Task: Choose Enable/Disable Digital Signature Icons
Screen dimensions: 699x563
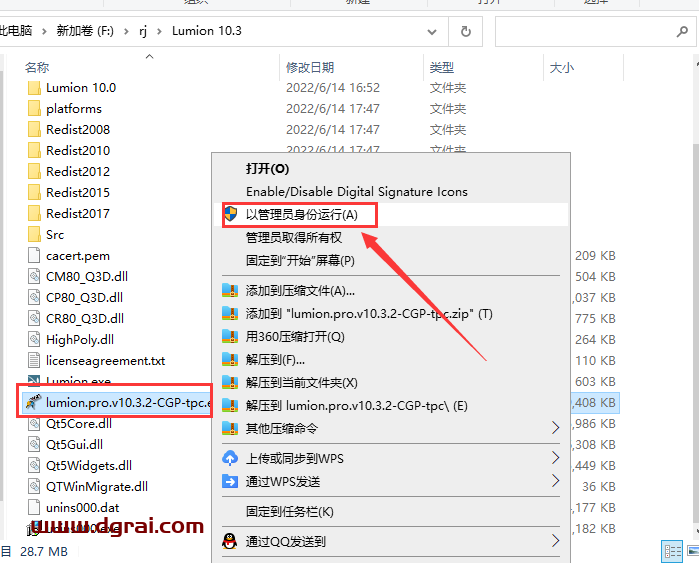Action: [x=357, y=192]
